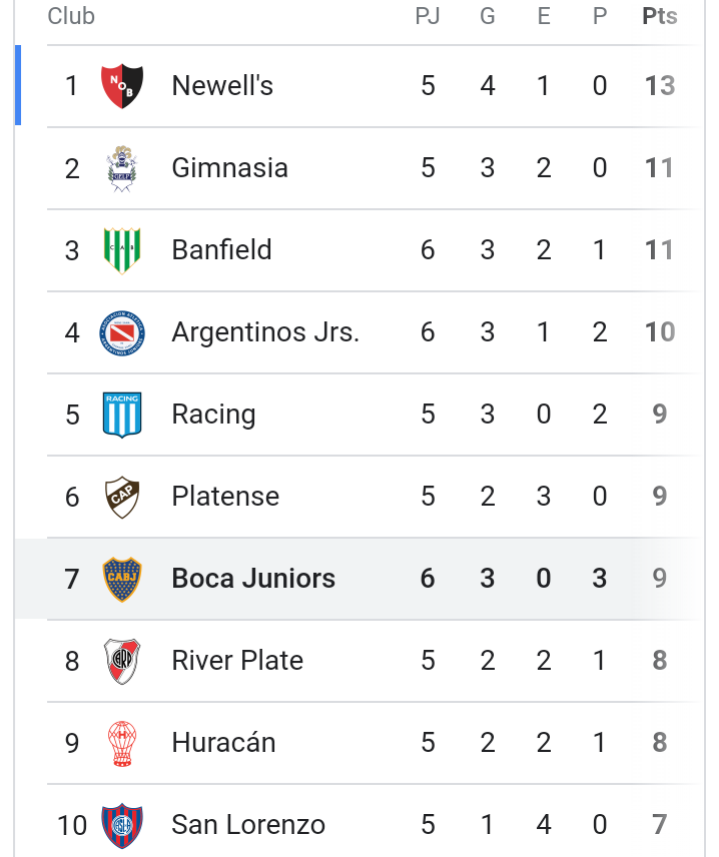Click the Pts column header
Image resolution: width=719 pixels, height=857 pixels.
pos(659,16)
